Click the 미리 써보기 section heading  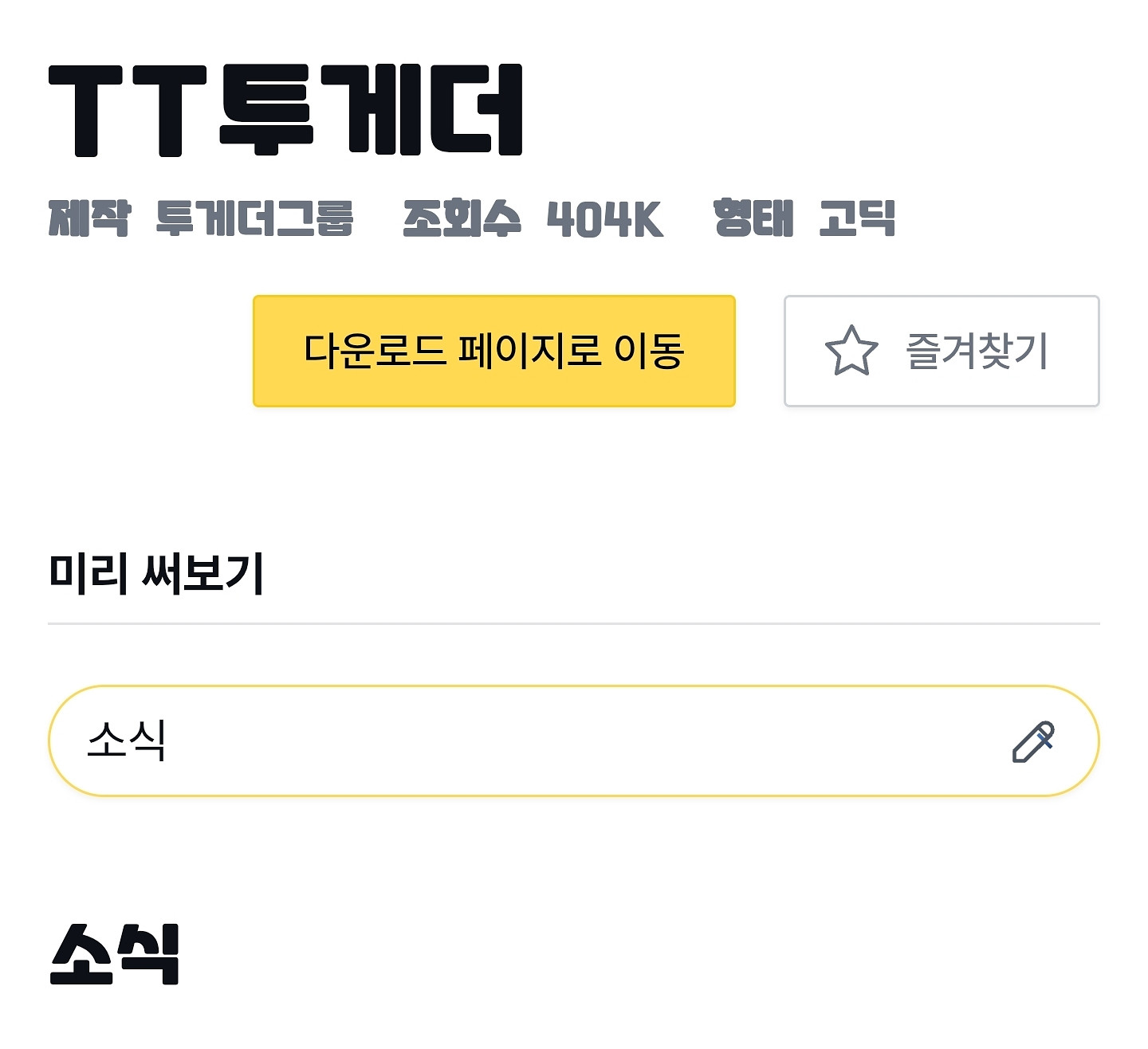coord(156,572)
